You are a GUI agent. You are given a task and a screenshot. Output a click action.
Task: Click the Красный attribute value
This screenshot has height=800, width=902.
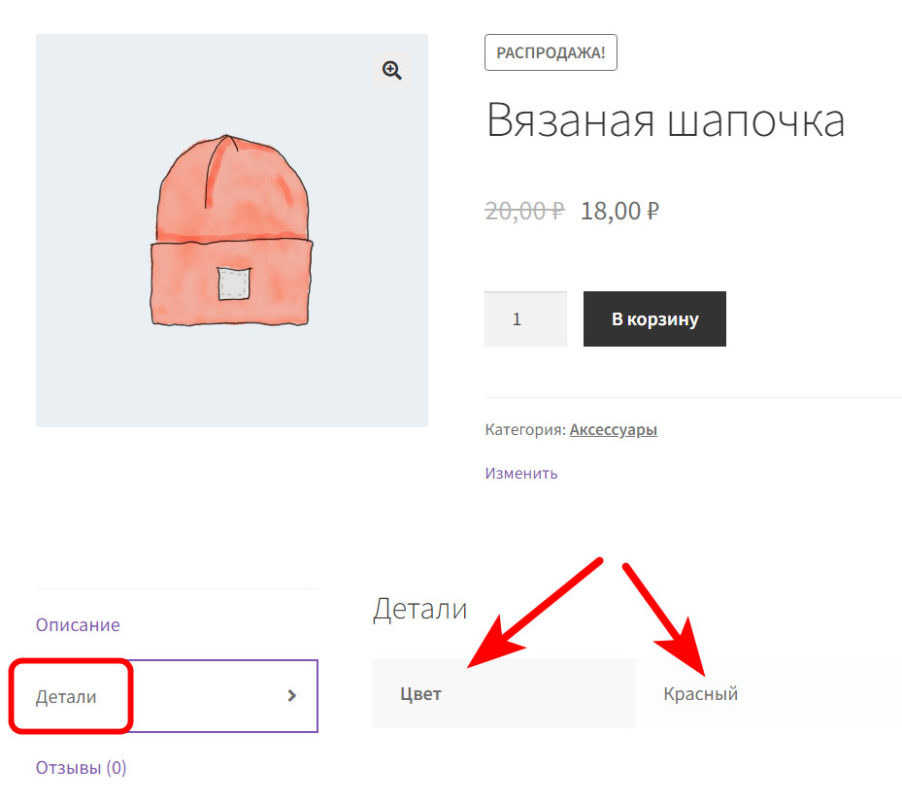click(701, 694)
